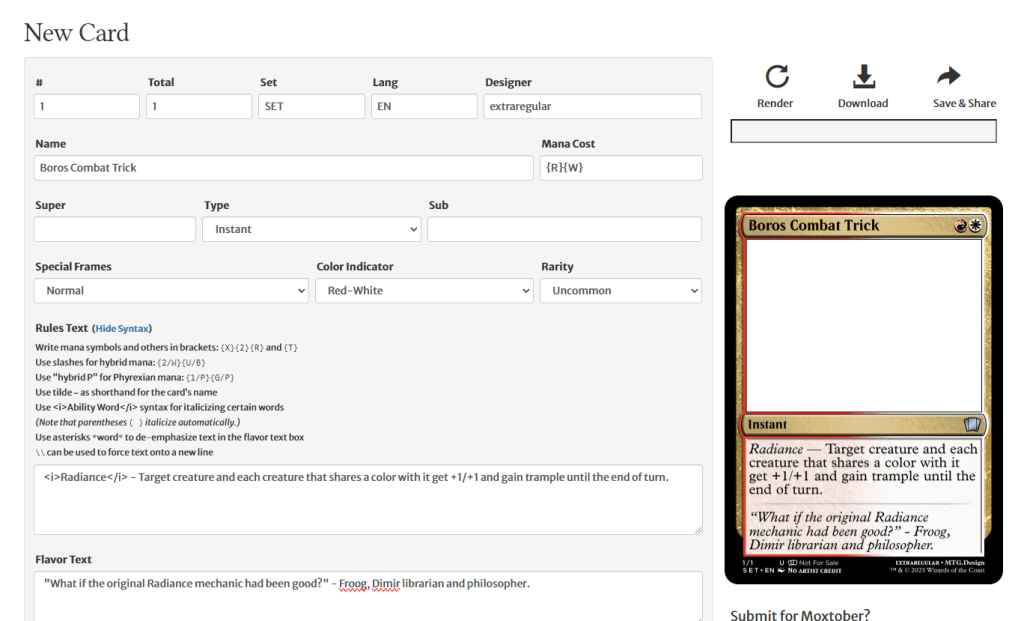Click the Designer field
The image size is (1024, 621).
593,106
